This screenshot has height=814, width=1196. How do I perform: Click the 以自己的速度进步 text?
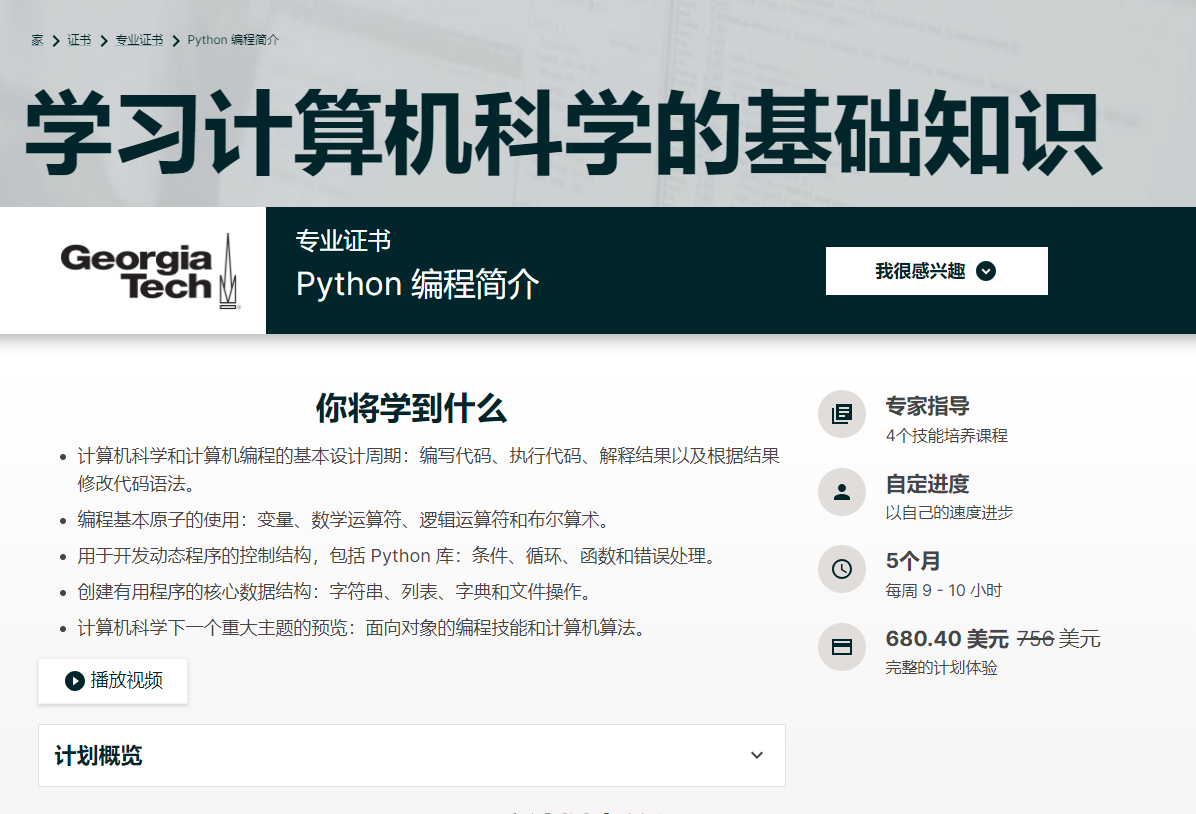pos(949,513)
